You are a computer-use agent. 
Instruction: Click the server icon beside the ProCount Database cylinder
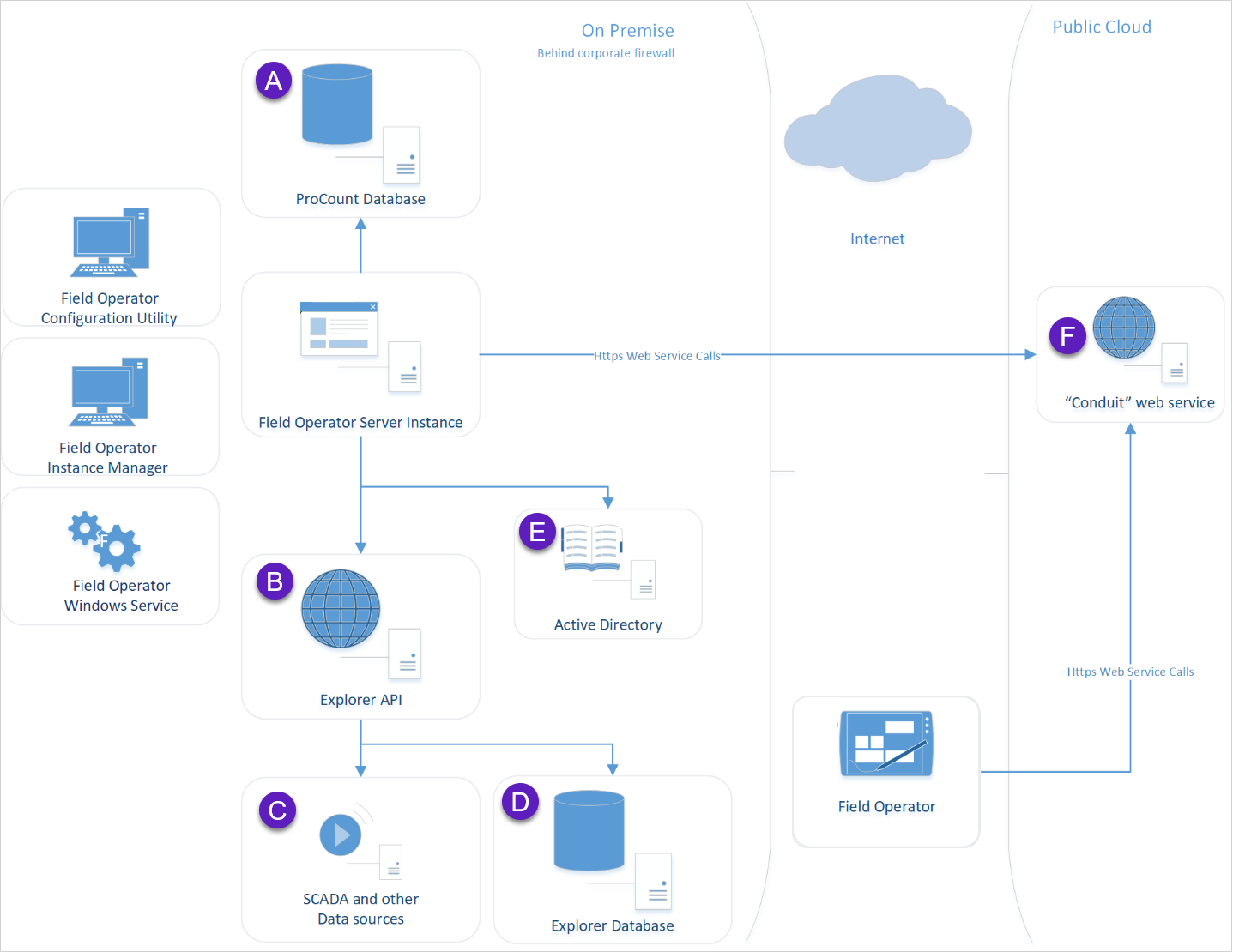[x=402, y=155]
